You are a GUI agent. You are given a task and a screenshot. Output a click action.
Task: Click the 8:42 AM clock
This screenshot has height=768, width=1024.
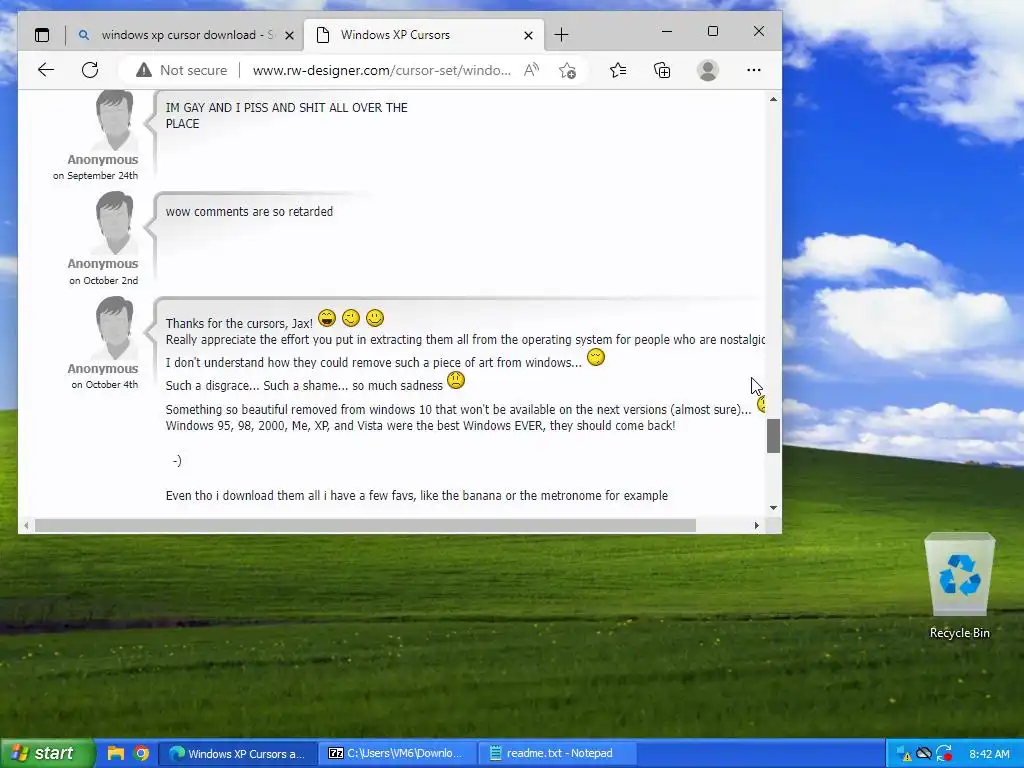(989, 754)
